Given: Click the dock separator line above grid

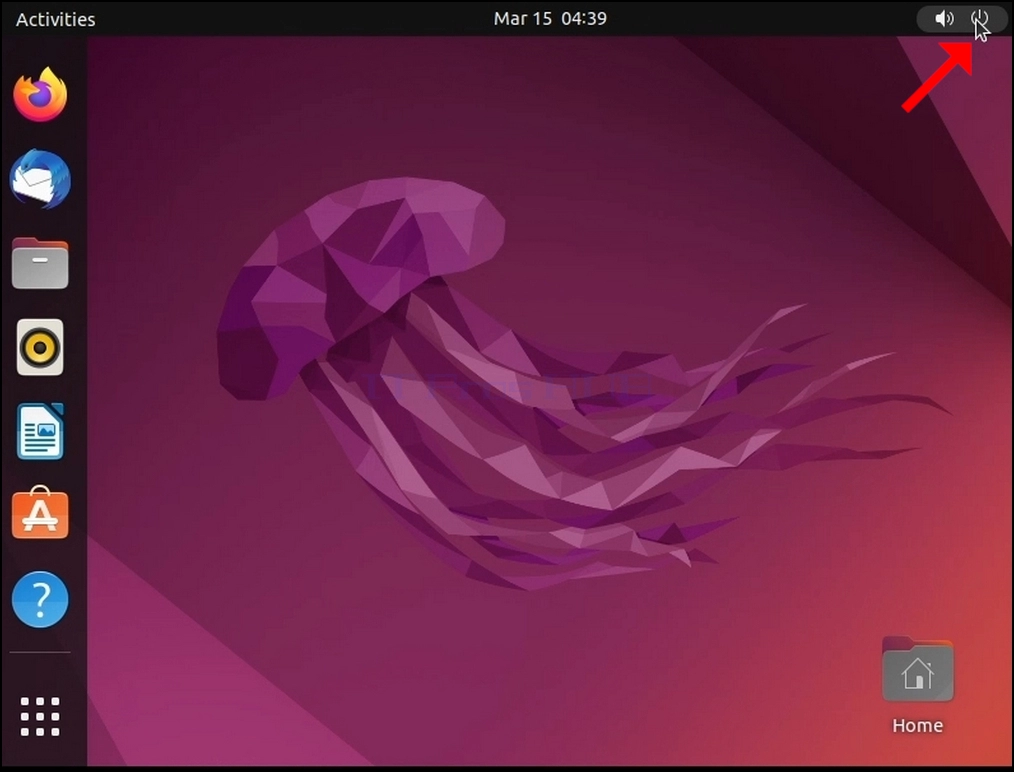Looking at the screenshot, I should 40,652.
